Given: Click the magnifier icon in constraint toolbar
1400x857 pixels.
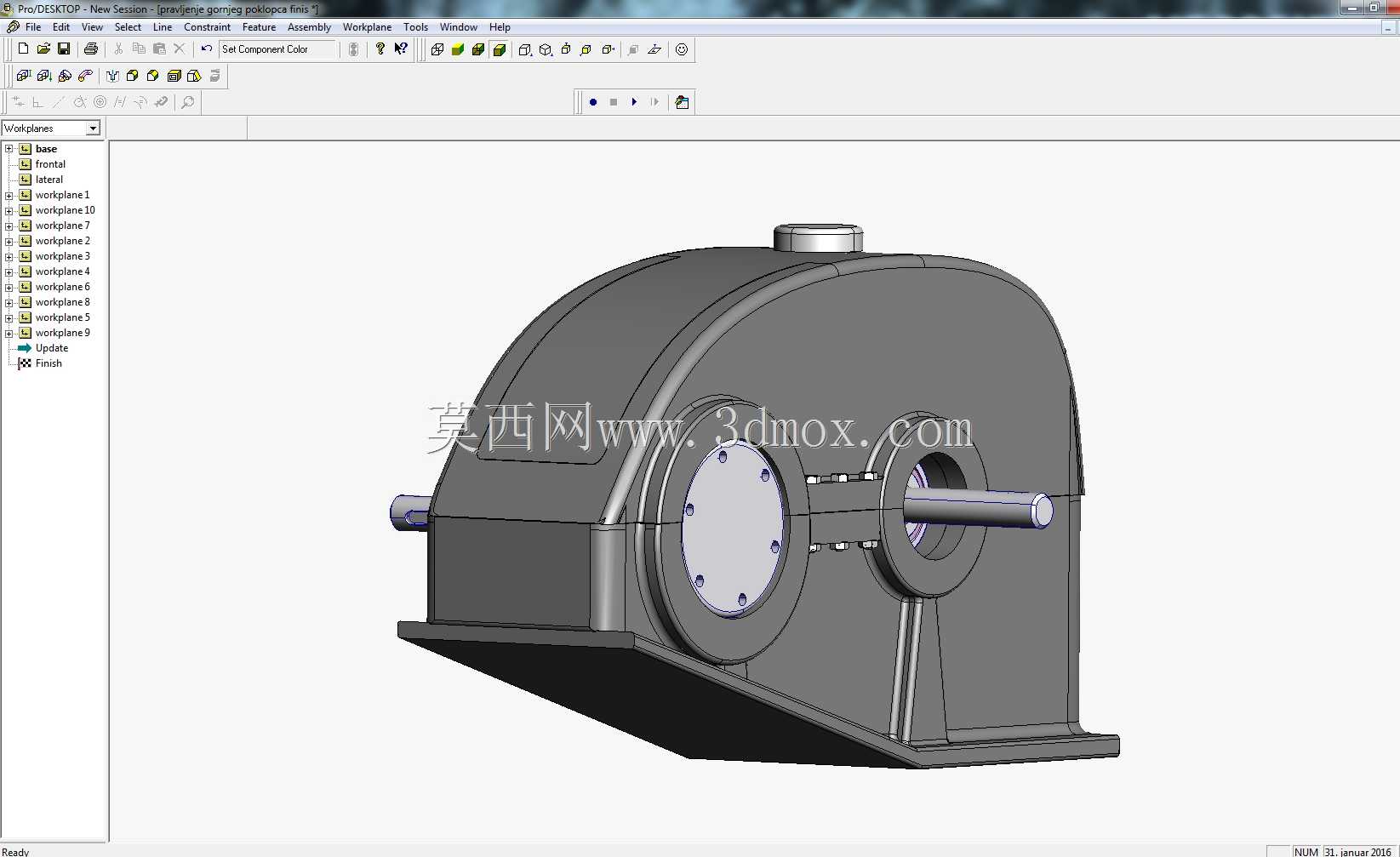Looking at the screenshot, I should click(x=188, y=102).
